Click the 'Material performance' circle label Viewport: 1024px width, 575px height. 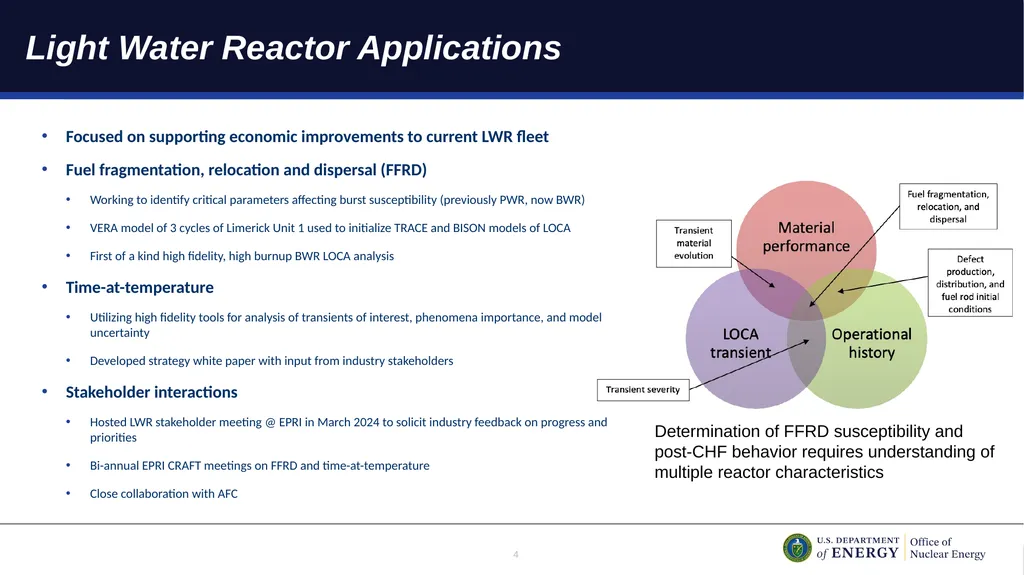pyautogui.click(x=806, y=237)
